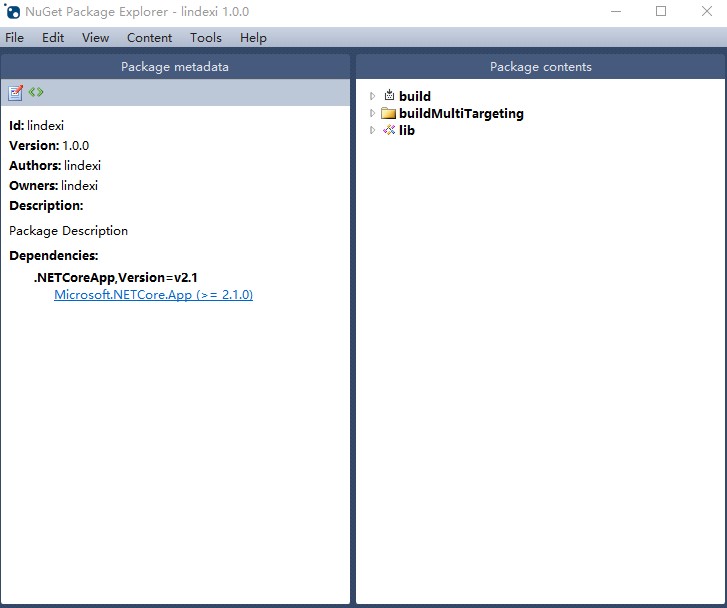Select the build folder icon

389,95
